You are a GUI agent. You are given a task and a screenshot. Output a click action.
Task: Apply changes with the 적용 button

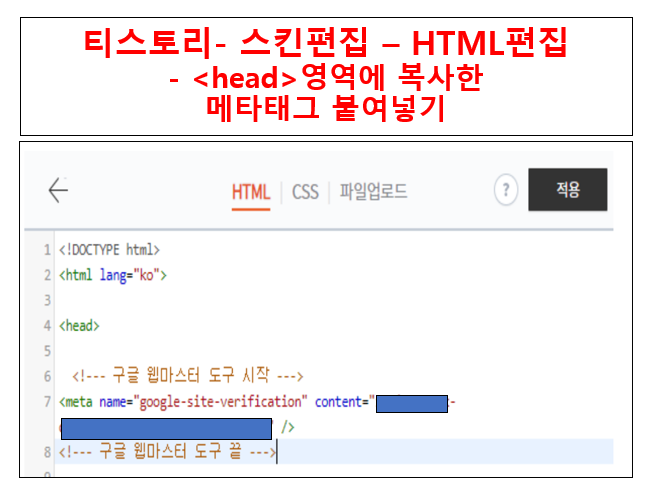(568, 190)
